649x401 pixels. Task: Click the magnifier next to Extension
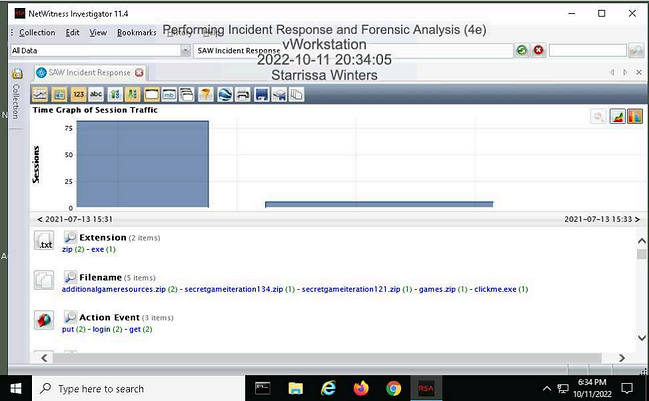click(70, 237)
